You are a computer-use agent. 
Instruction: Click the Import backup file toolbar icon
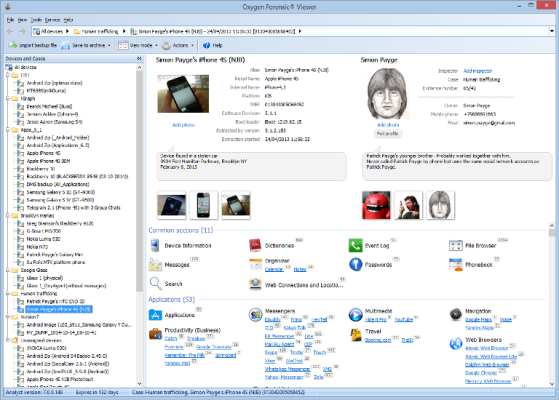click(x=13, y=45)
